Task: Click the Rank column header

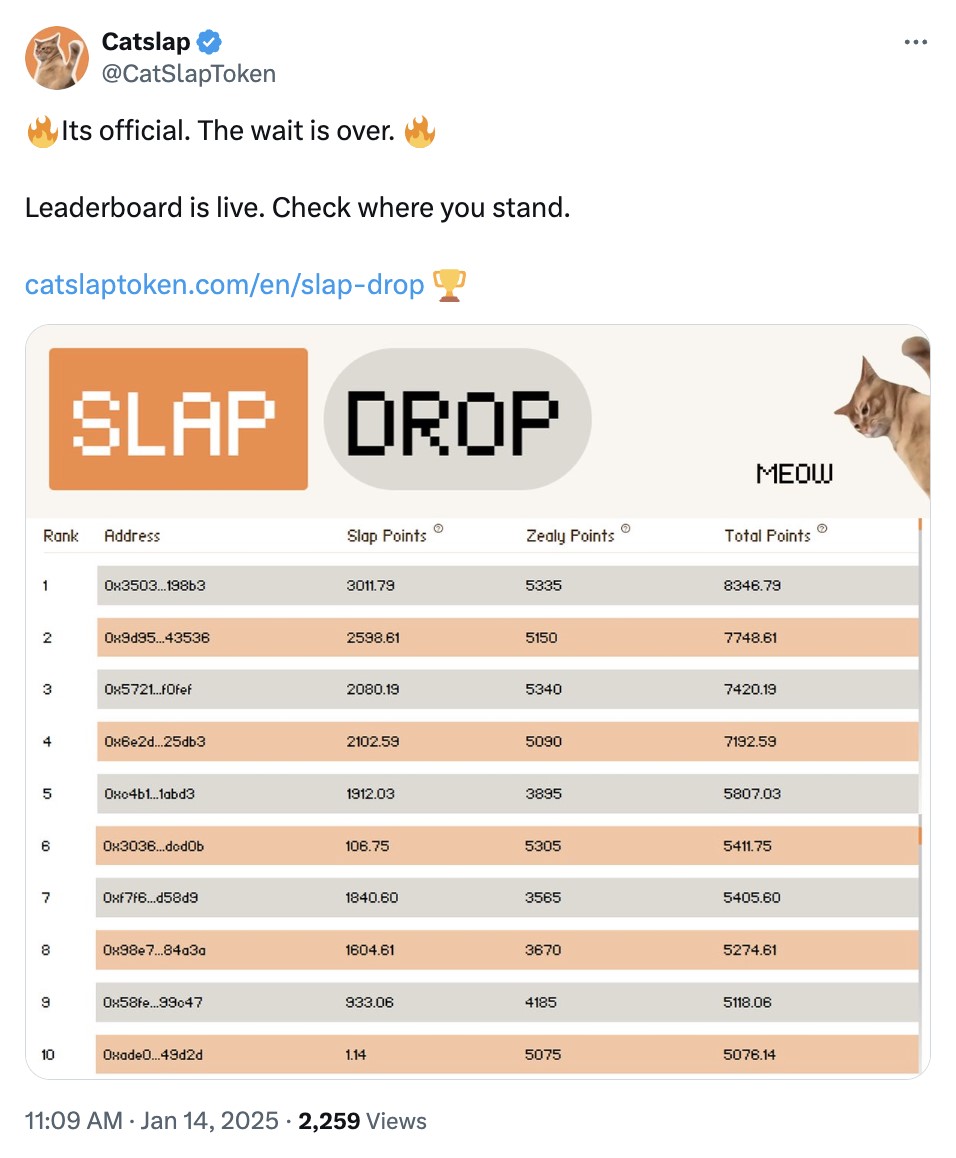Action: click(61, 536)
